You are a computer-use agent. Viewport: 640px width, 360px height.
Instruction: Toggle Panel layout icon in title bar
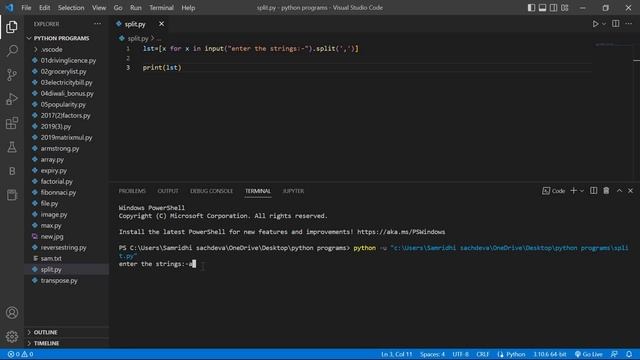tap(542, 8)
